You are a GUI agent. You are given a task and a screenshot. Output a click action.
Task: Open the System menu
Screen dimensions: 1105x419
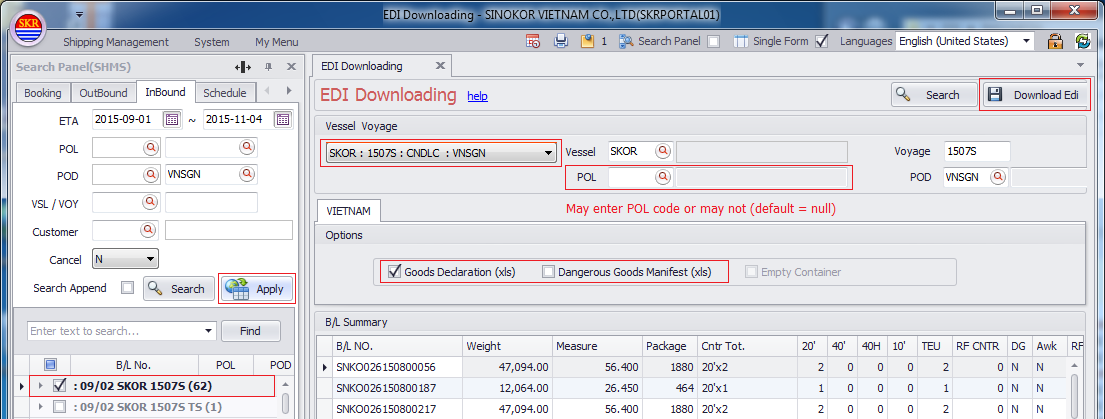[x=211, y=42]
